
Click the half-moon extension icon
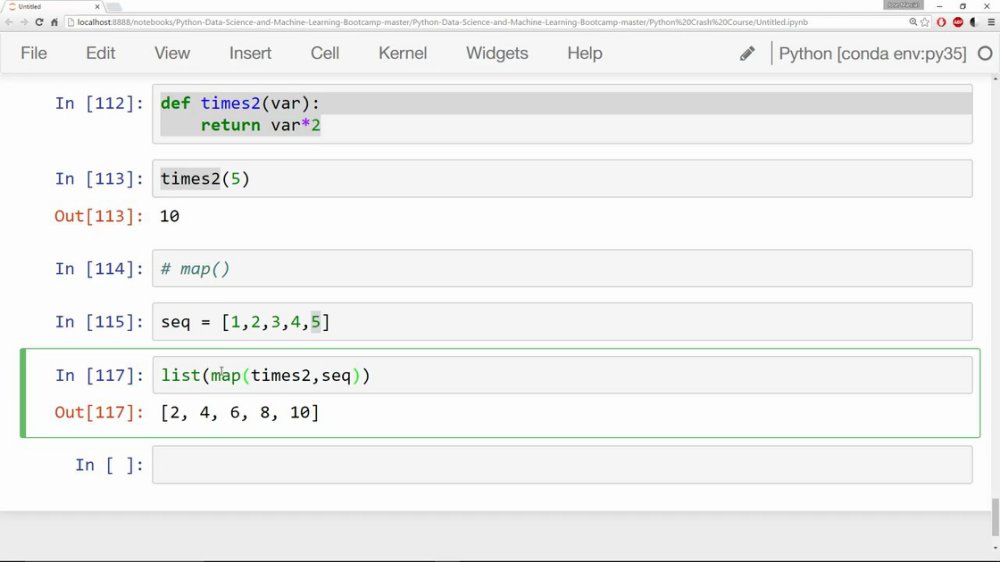pos(974,22)
